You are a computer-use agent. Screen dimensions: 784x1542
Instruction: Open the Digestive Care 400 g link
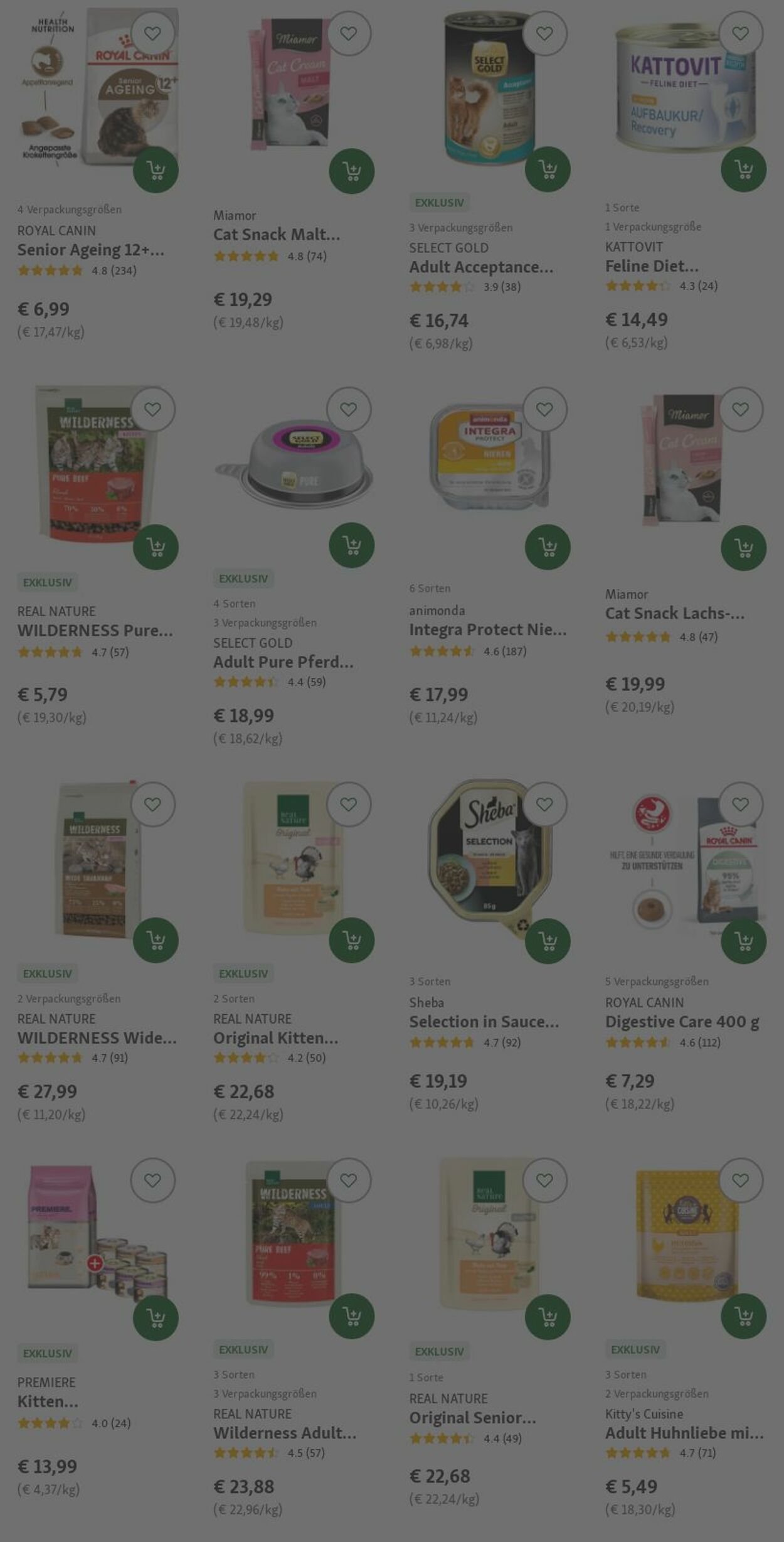(x=682, y=1022)
